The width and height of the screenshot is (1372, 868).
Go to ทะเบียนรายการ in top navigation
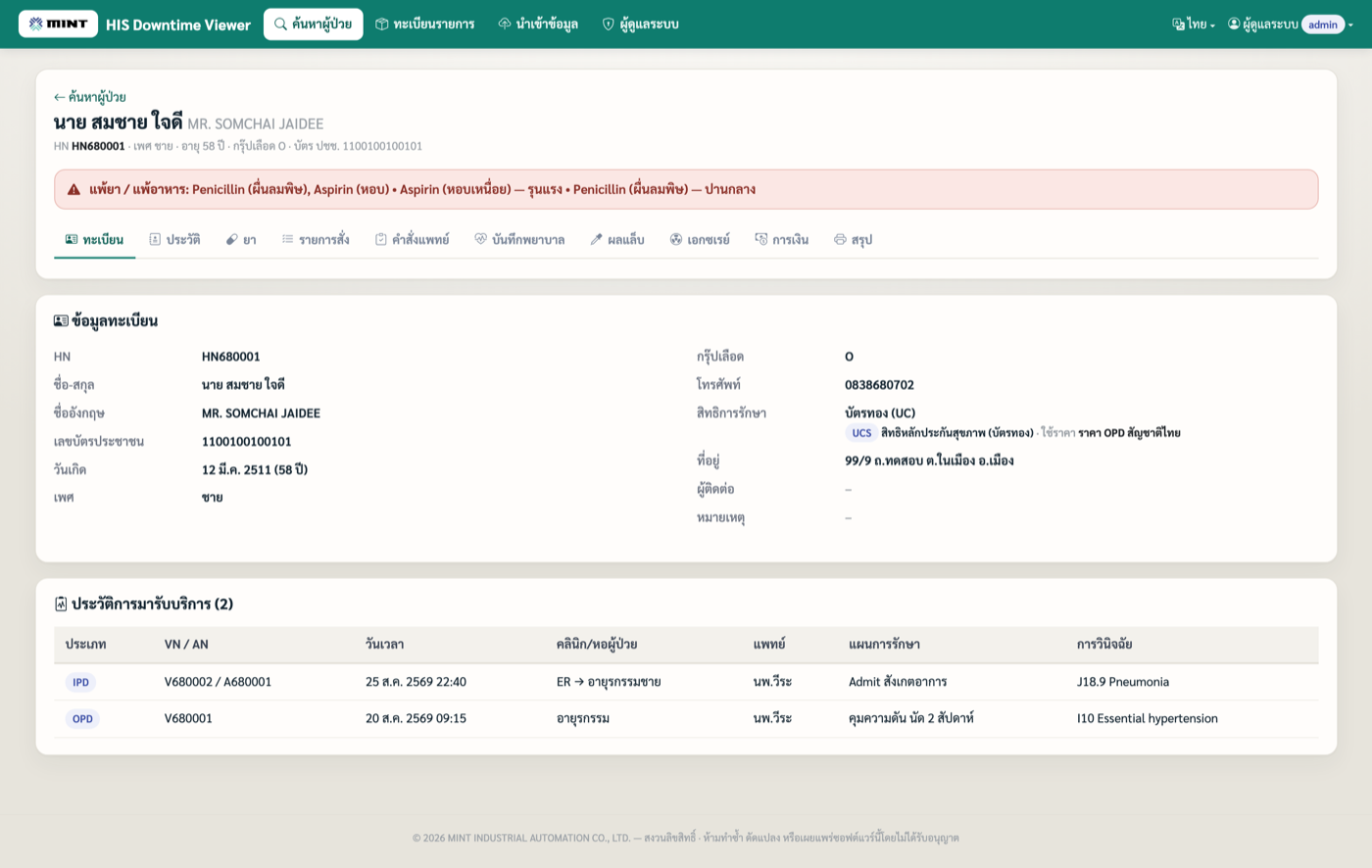424,24
